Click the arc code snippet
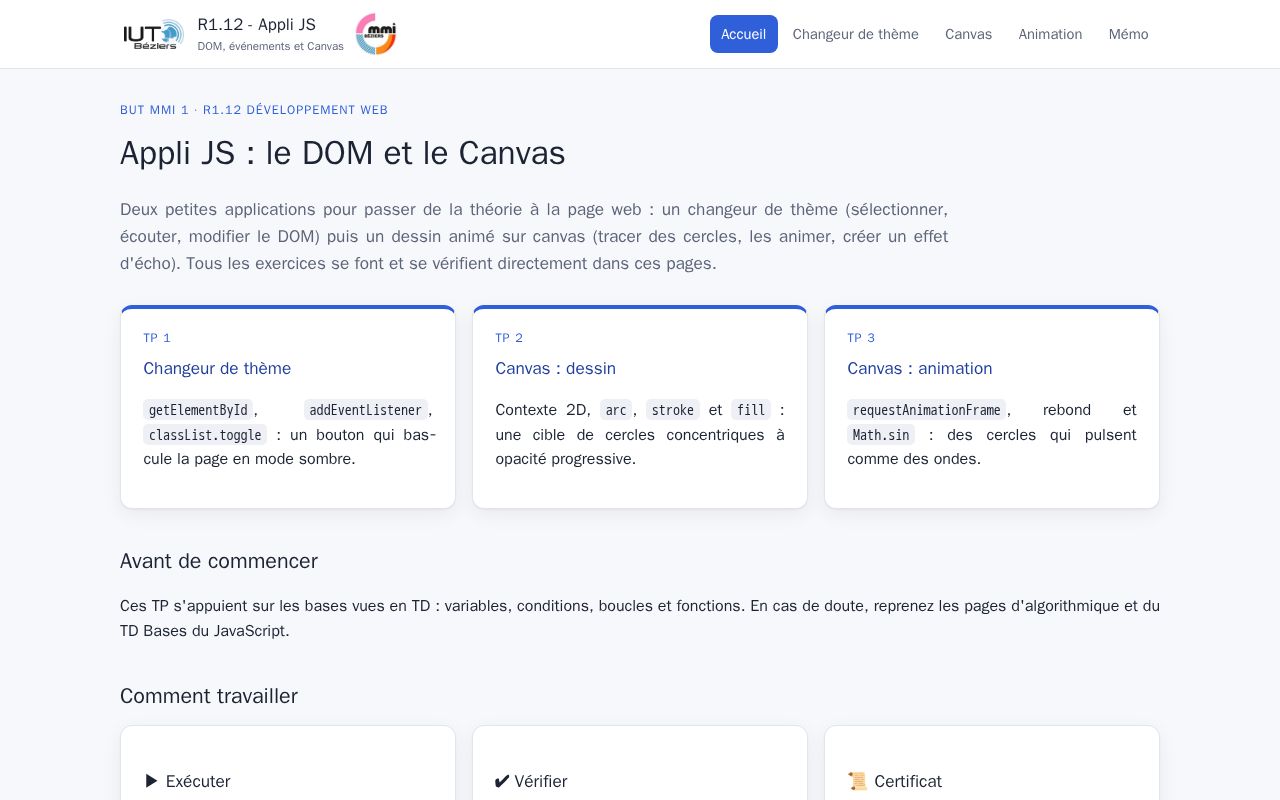1280x800 pixels. pyautogui.click(x=616, y=410)
